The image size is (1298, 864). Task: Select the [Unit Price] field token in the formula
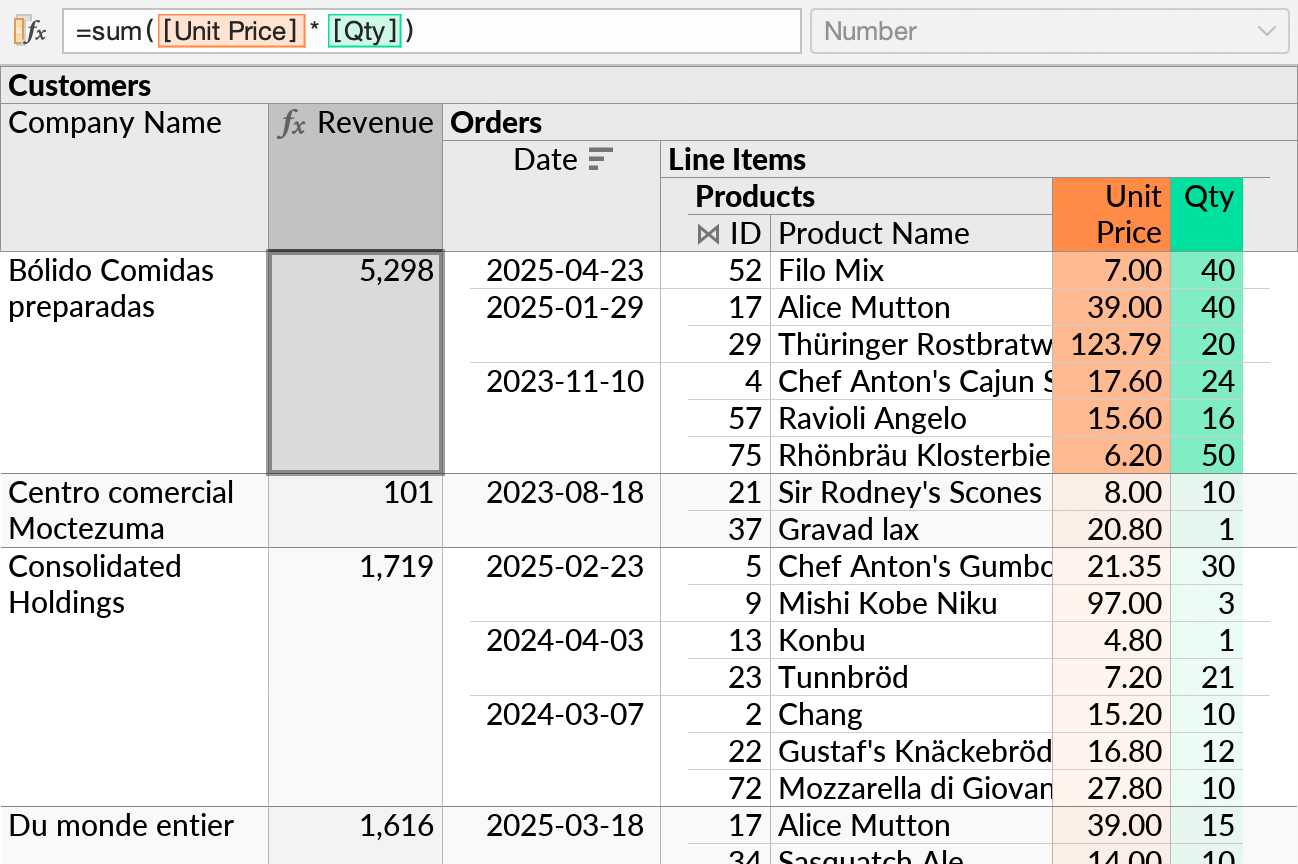[x=231, y=30]
